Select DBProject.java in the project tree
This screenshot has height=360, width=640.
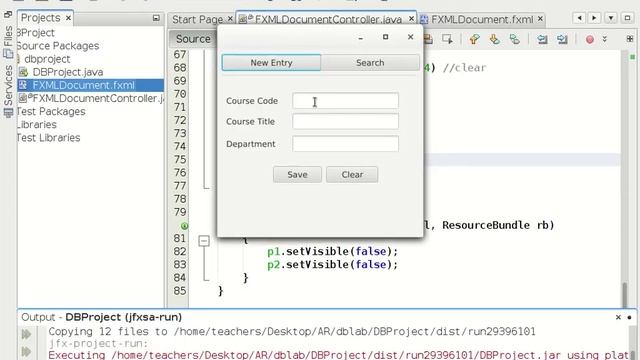pyautogui.click(x=67, y=72)
